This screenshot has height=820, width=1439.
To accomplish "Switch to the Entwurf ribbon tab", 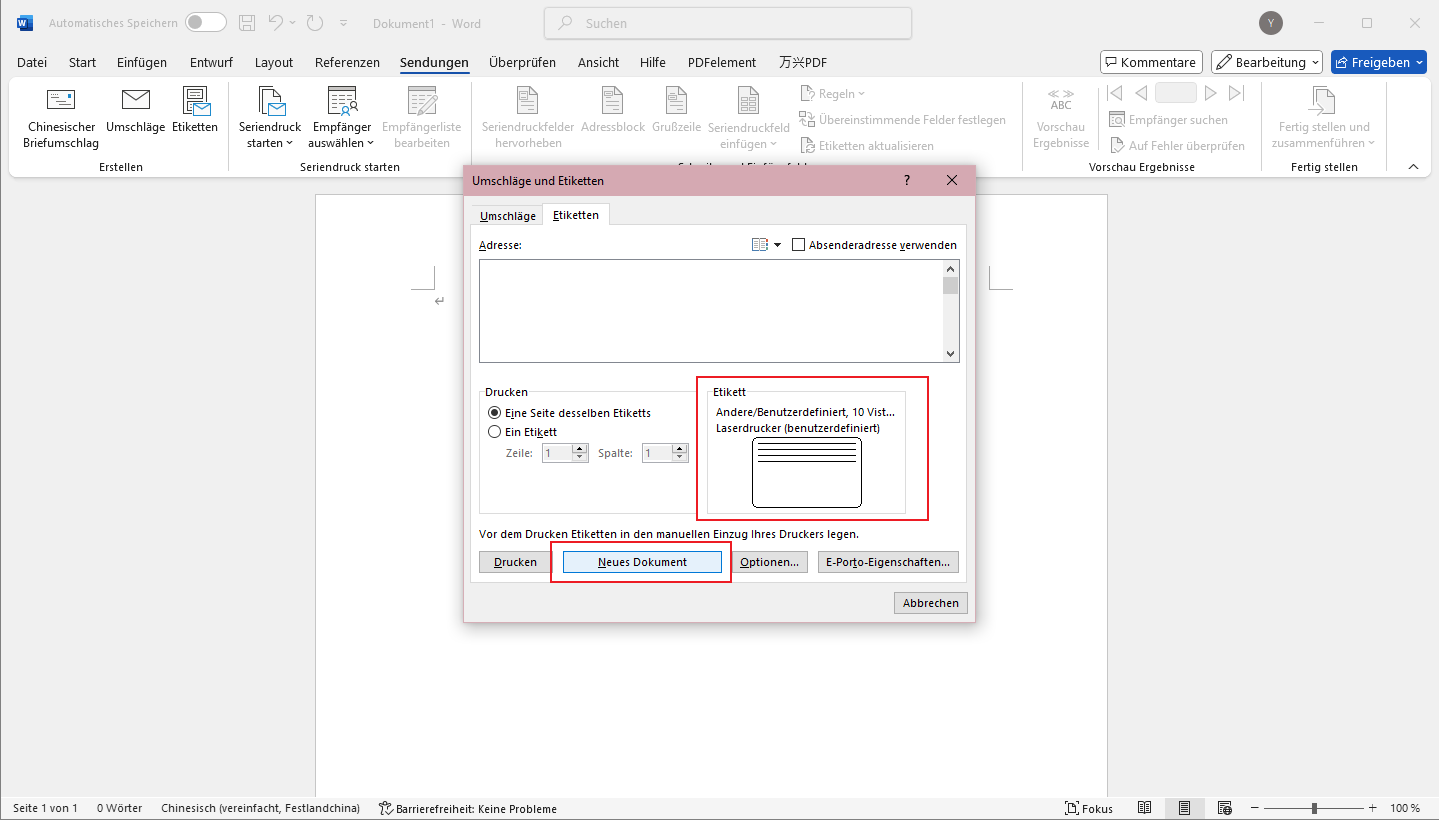I will click(211, 62).
